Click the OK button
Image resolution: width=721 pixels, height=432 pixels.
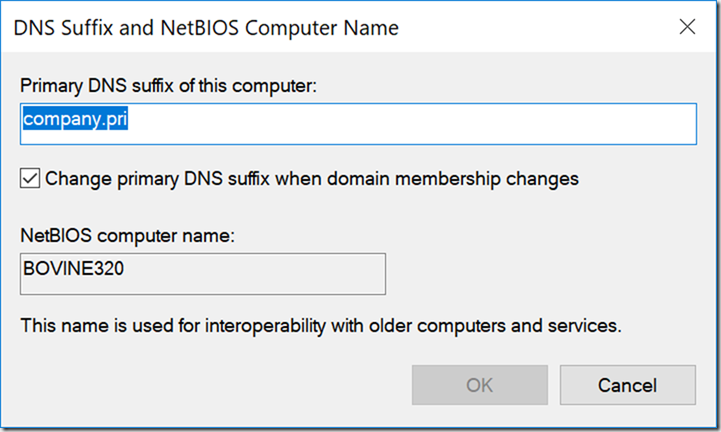(x=480, y=385)
